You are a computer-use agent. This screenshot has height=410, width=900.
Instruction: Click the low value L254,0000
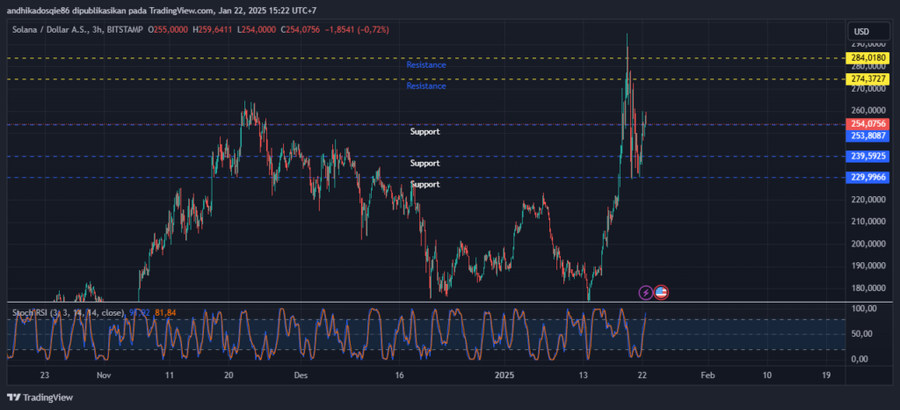pyautogui.click(x=257, y=29)
